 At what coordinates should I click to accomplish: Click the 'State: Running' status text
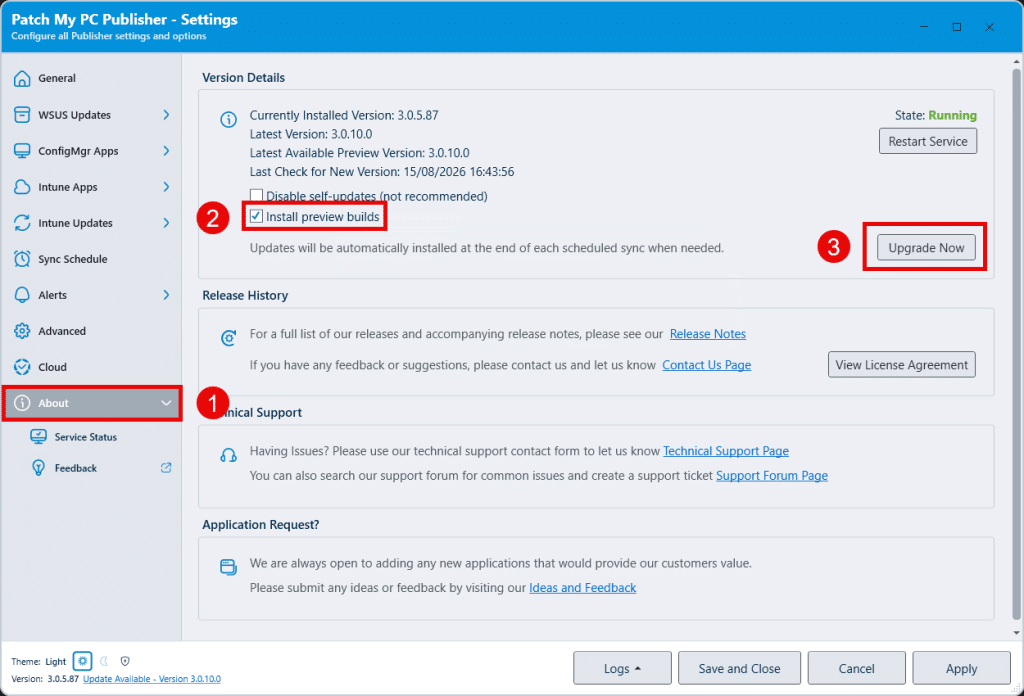coord(935,116)
